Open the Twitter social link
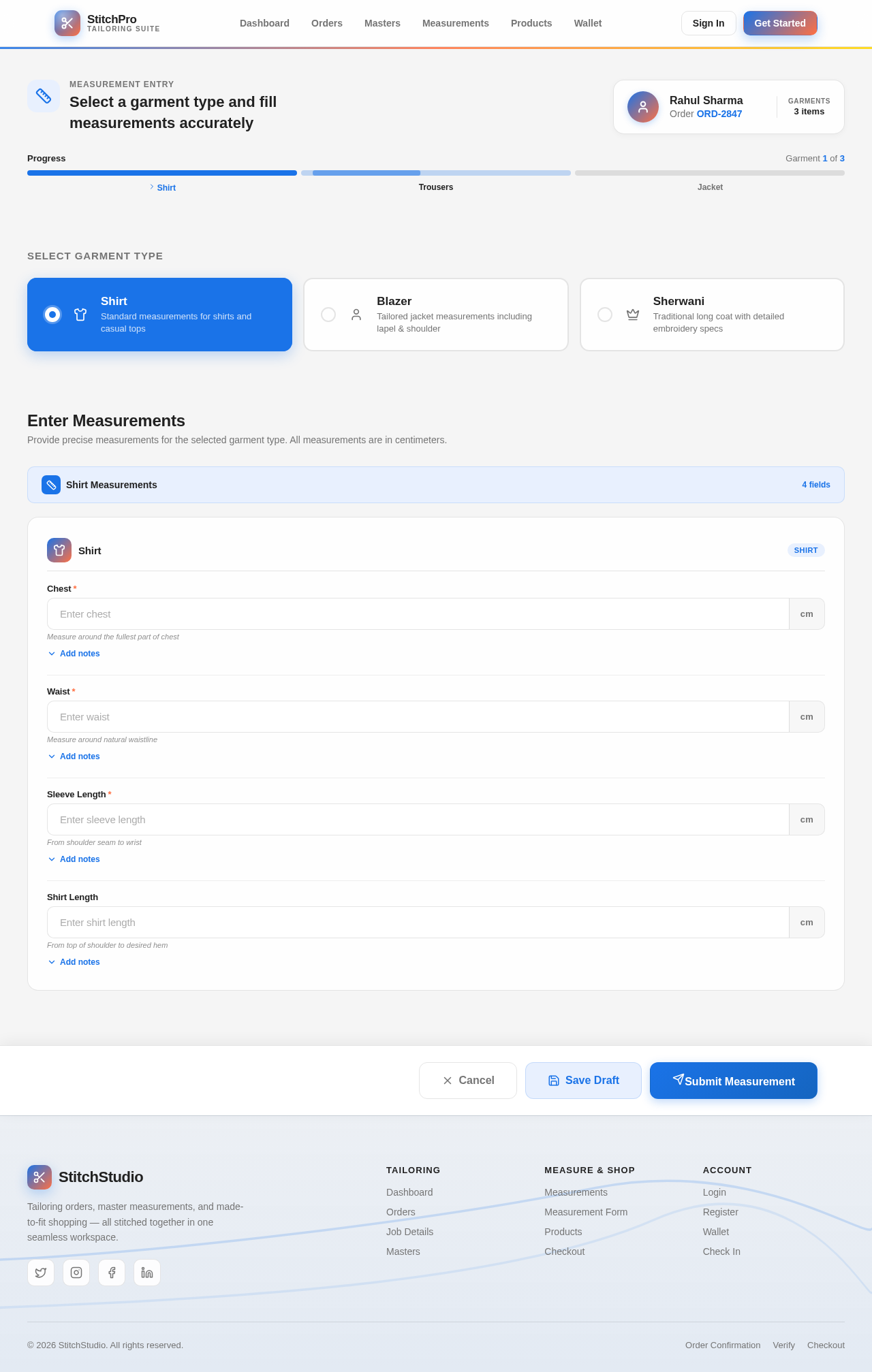872x1372 pixels. pos(41,1273)
